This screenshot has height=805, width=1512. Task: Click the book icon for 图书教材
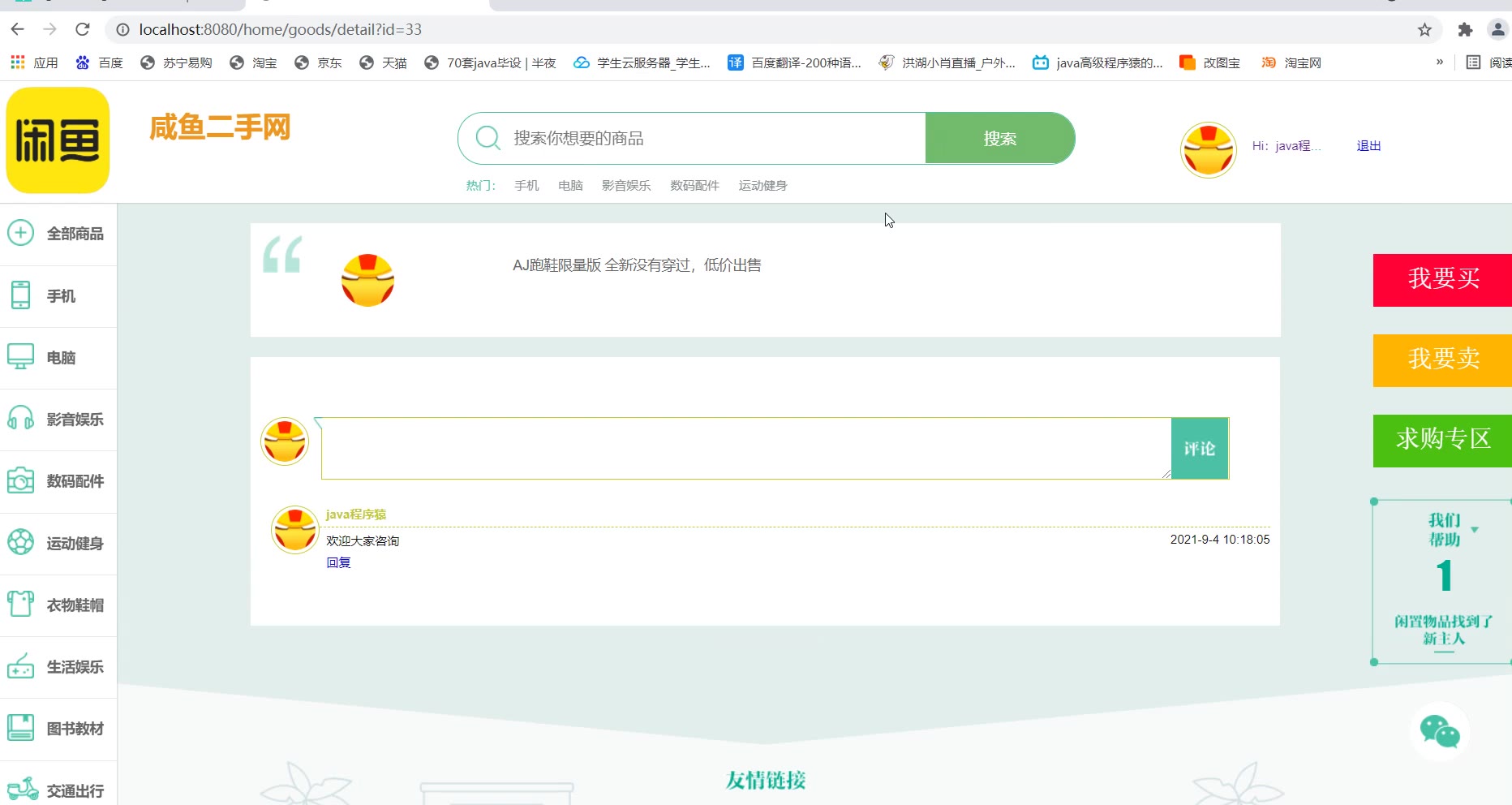[20, 727]
